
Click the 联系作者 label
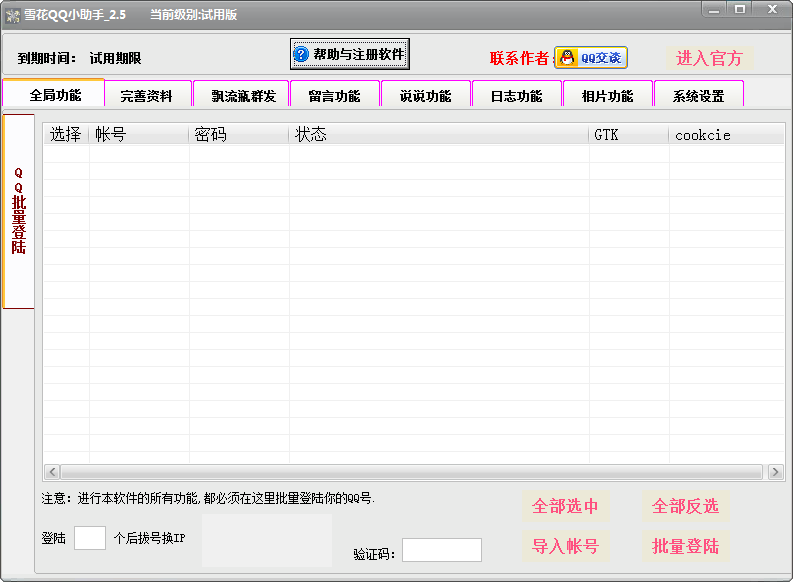tap(519, 58)
